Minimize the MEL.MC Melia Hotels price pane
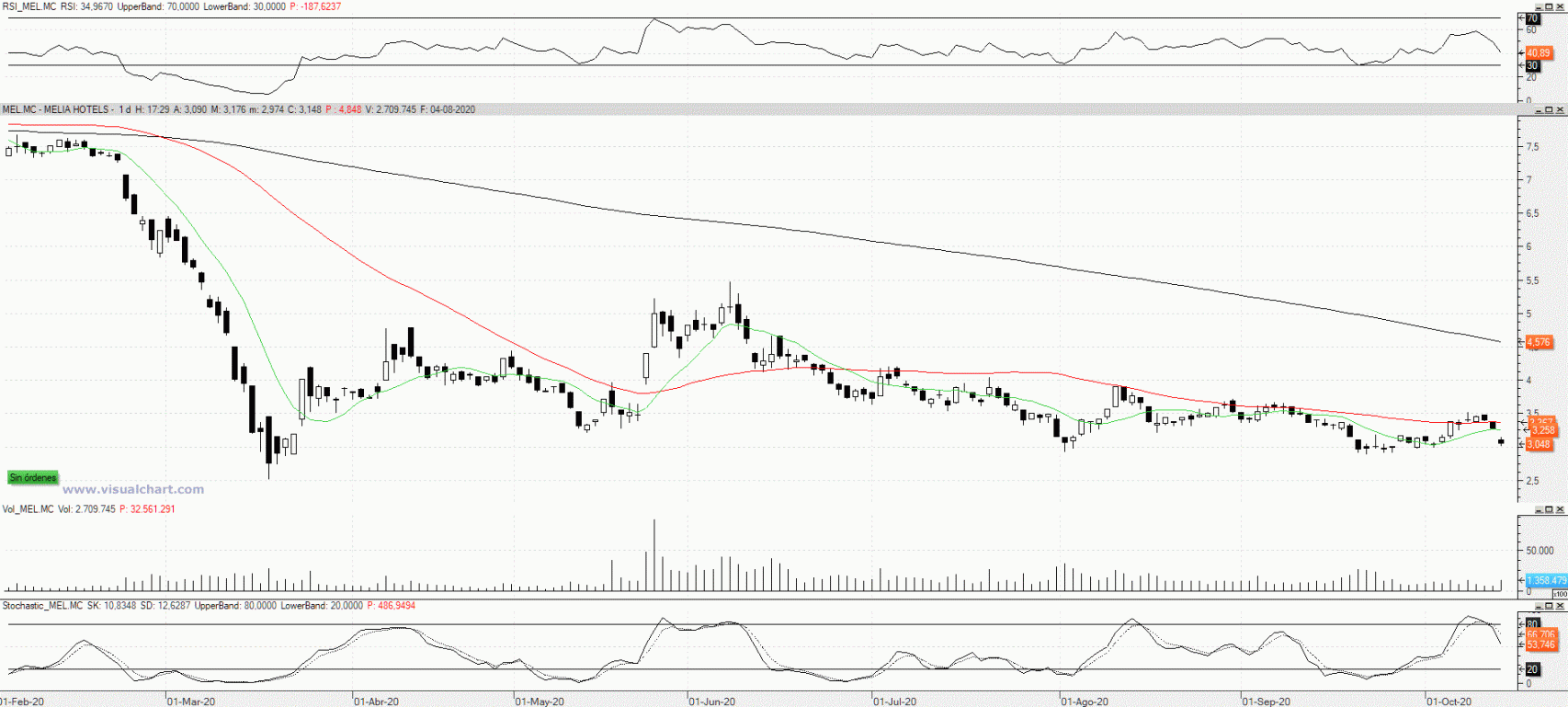Screen dimensions: 1568x707 pyautogui.click(x=1538, y=110)
